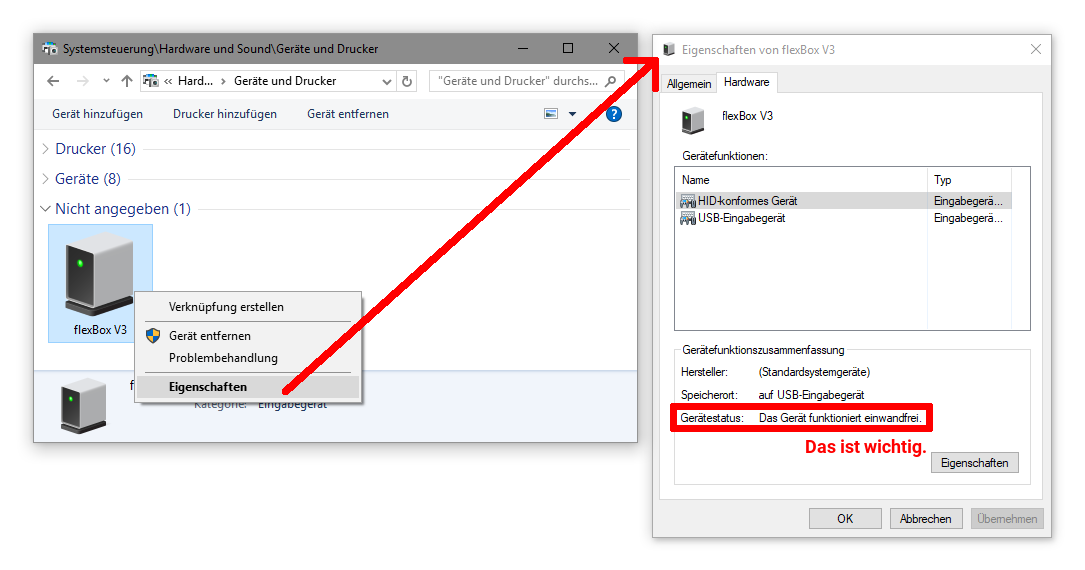Click the Typ column header
1085x570 pixels.
969,180
